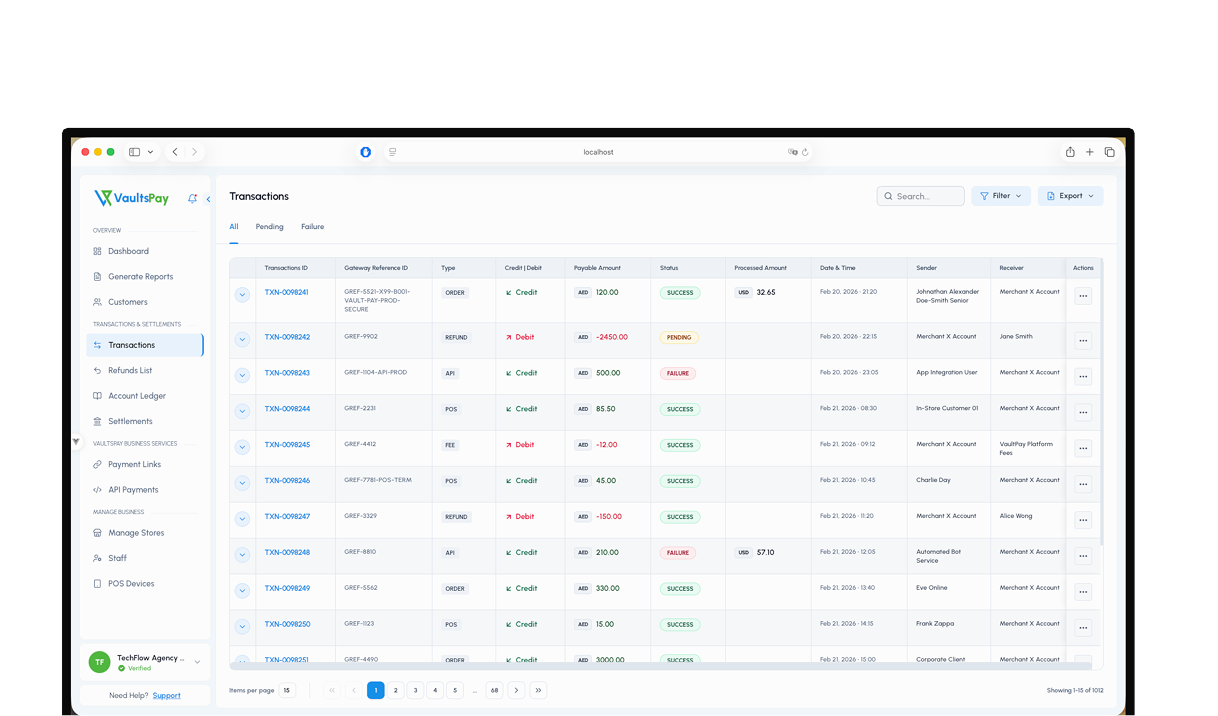Open transaction TXN-0098246 via its ID link
Viewport: 1218px width, 716px height.
click(x=286, y=480)
